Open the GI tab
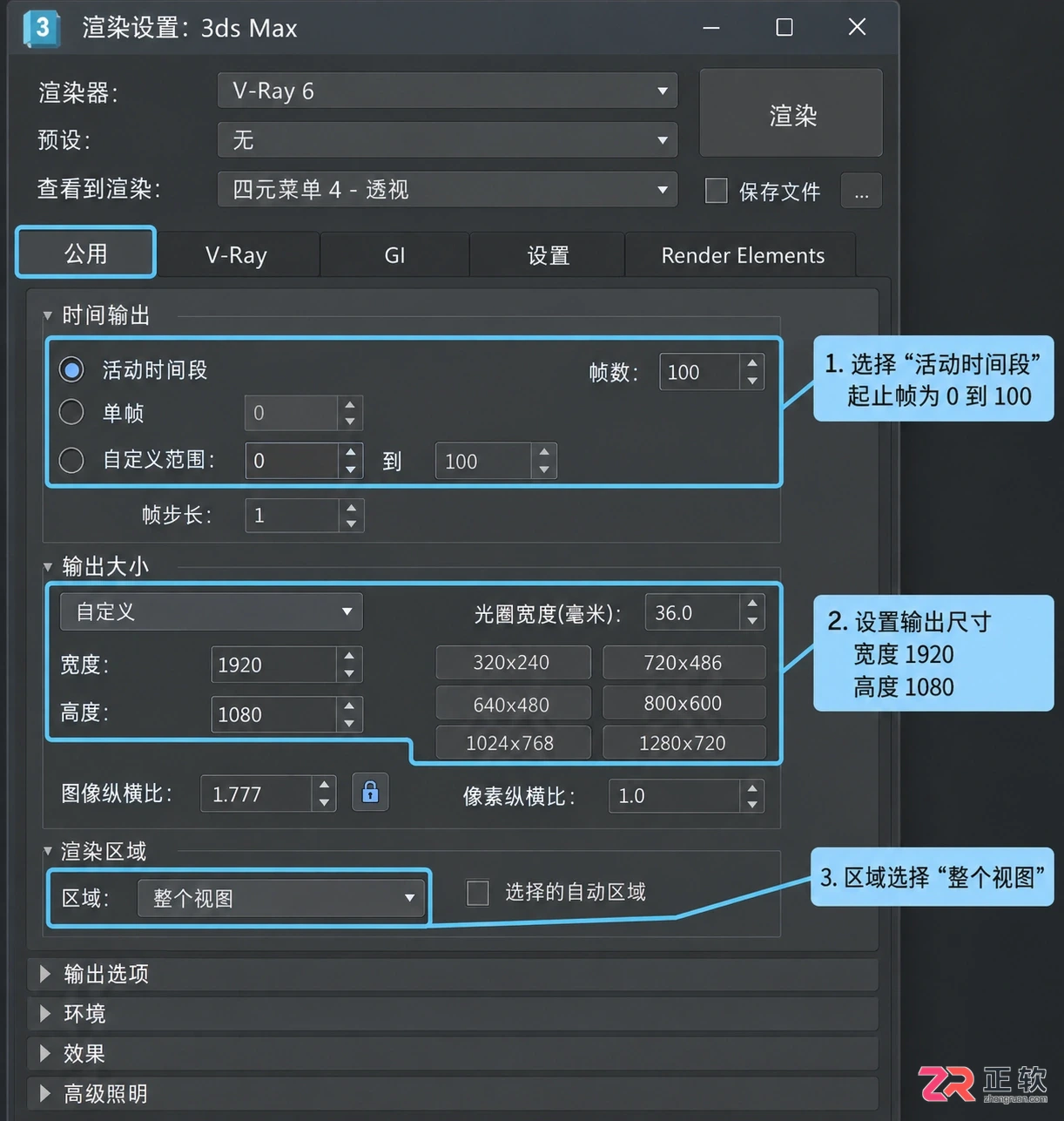This screenshot has height=1121, width=1064. [394, 255]
